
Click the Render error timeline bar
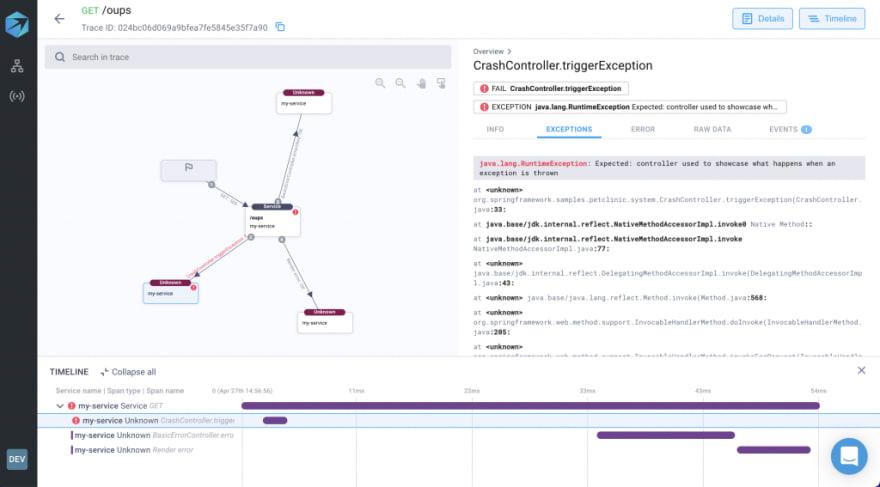[x=773, y=450]
